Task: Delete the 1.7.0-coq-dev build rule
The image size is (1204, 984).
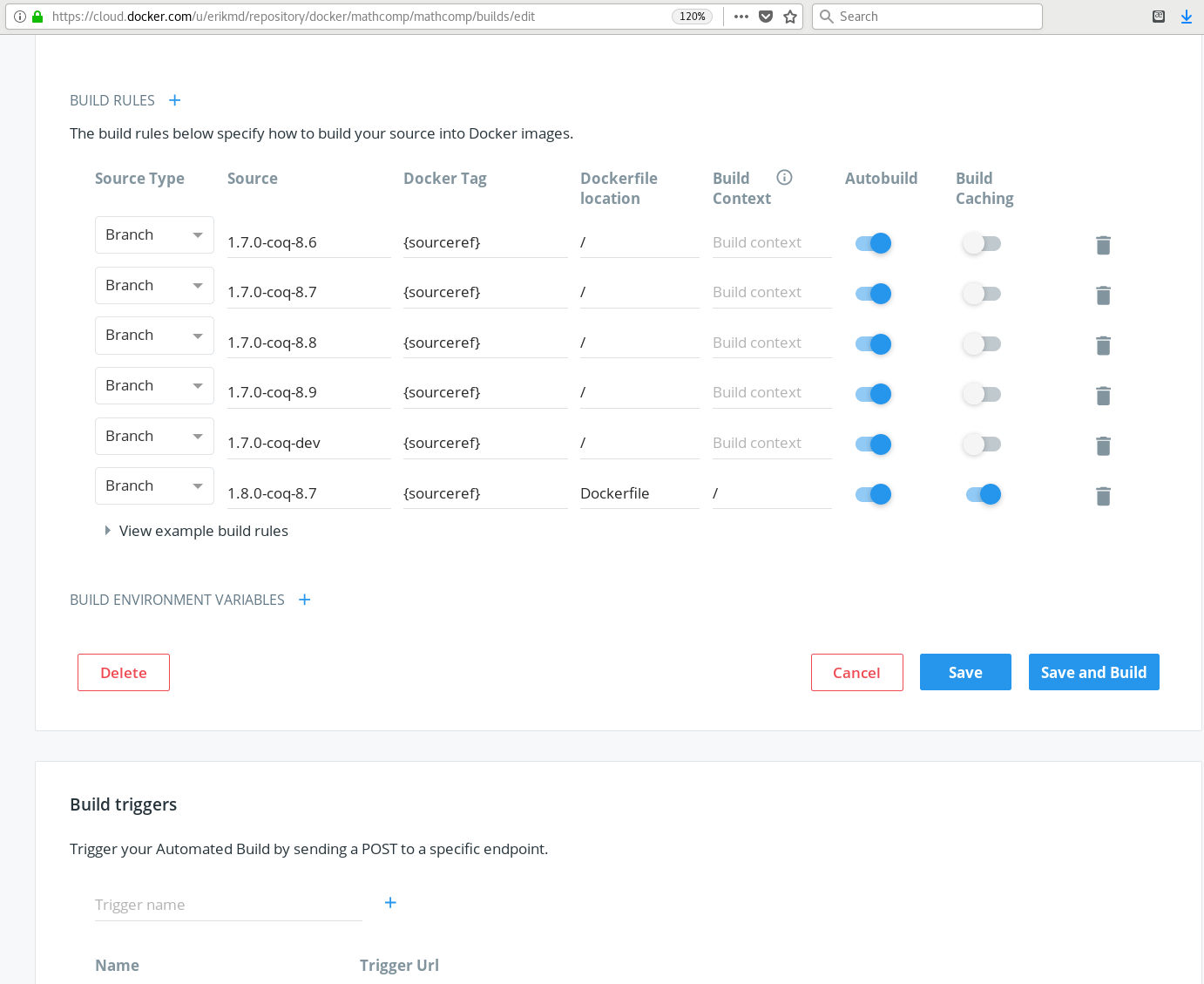Action: pyautogui.click(x=1103, y=445)
